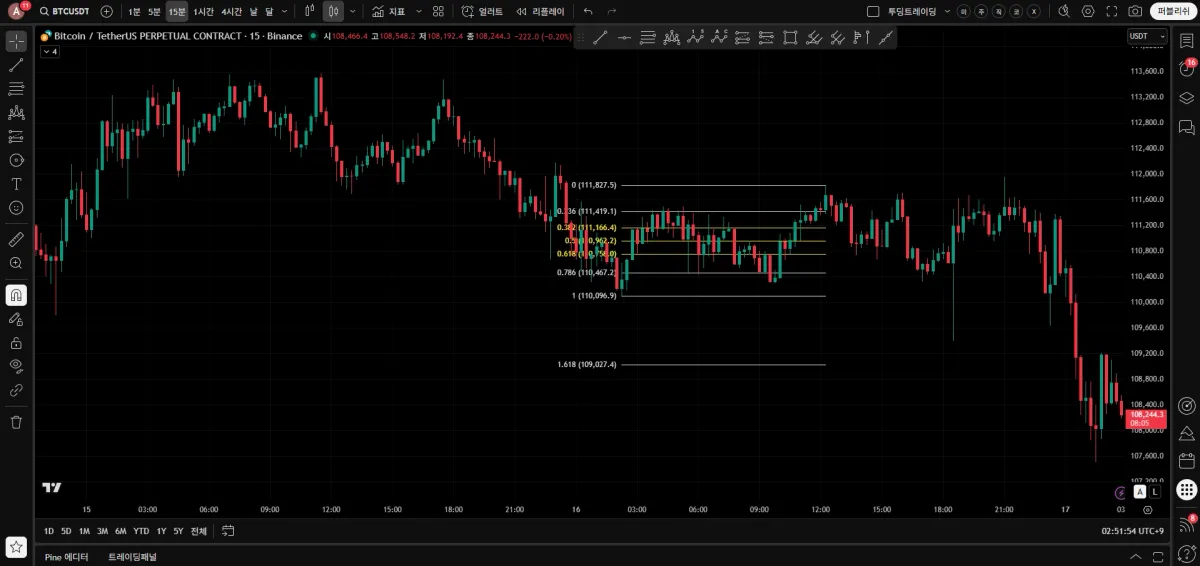Open the 트레이딩패널 tab
The width and height of the screenshot is (1200, 566).
tap(133, 557)
